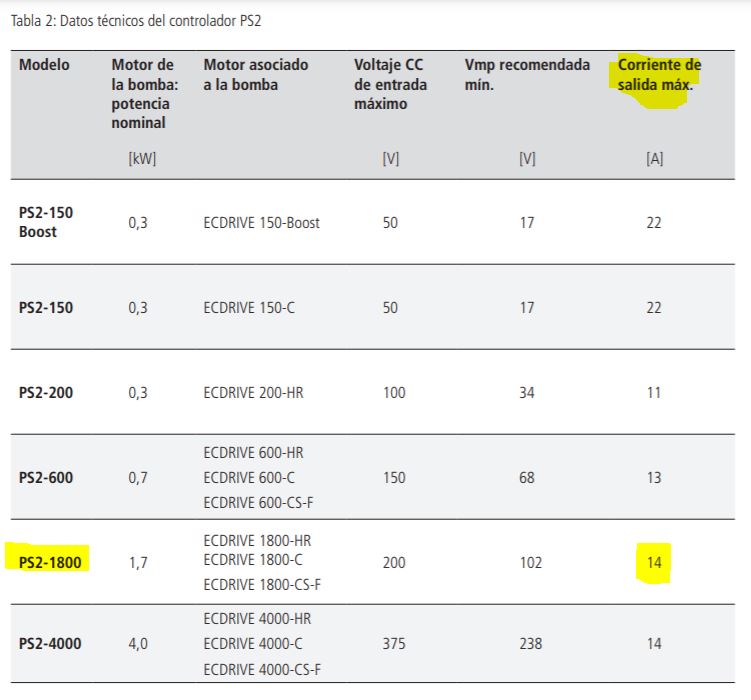
Task: Click 'ECDRIVE 4000-CS-F' motor entry
Action: point(262,669)
